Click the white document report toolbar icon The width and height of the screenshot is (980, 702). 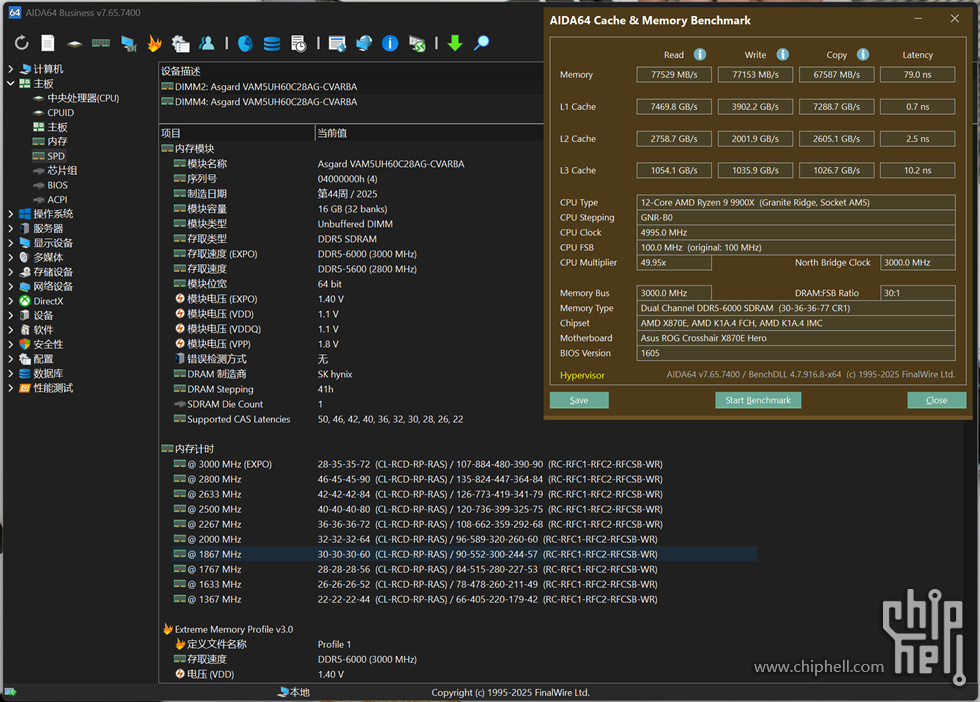coord(48,43)
